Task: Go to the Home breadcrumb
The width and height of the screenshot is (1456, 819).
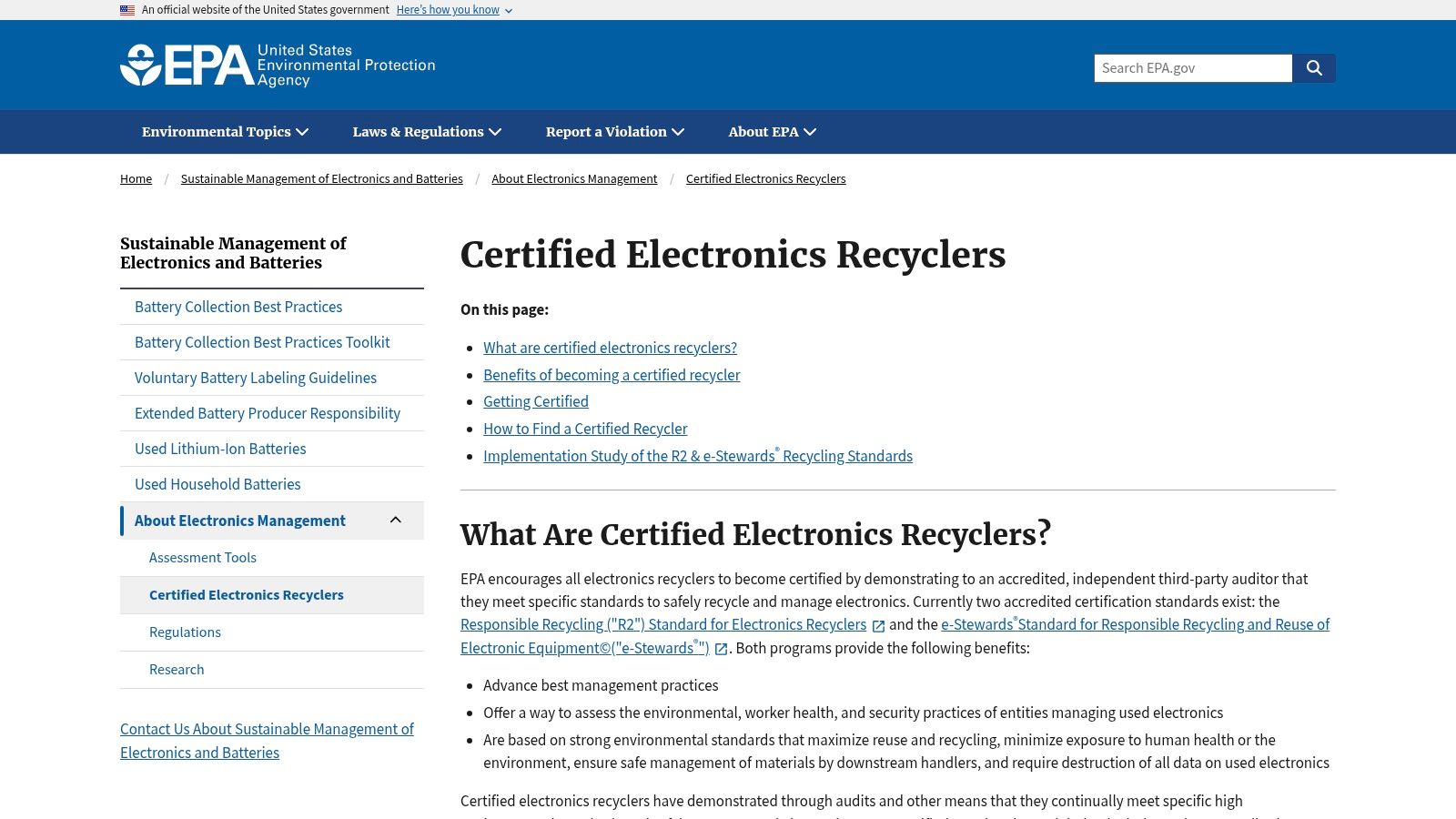Action: pyautogui.click(x=136, y=179)
